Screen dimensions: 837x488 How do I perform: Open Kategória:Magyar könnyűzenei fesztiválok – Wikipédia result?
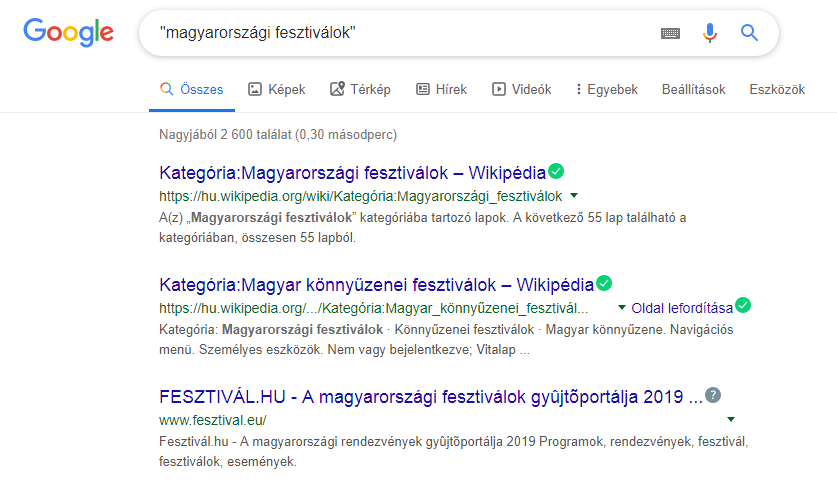click(376, 285)
